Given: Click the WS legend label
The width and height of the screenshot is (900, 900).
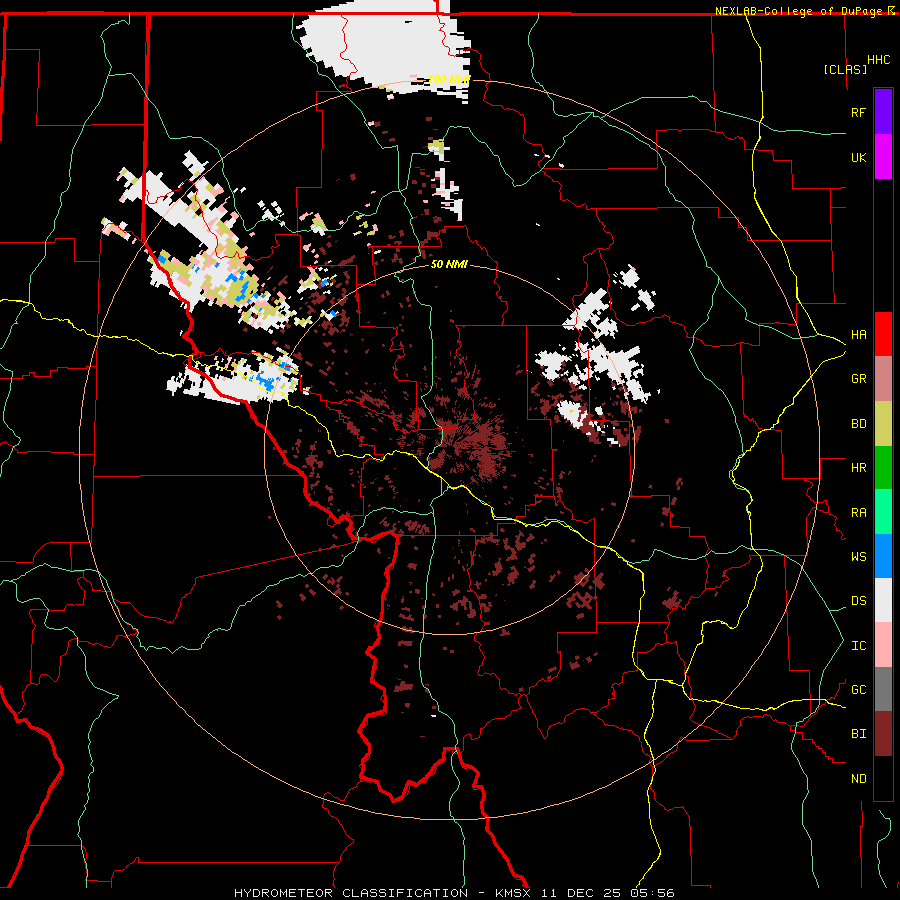Looking at the screenshot, I should [x=858, y=557].
